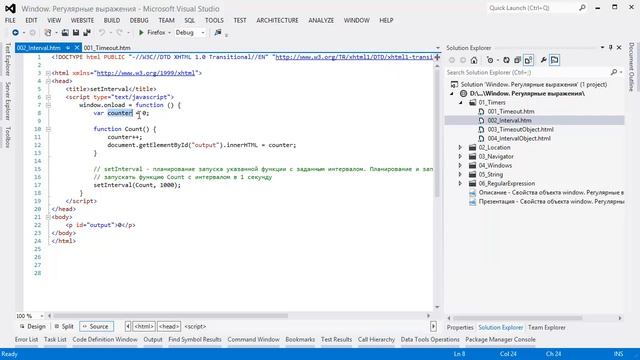
Task: Close the 002_Interval.htm tab
Action: [77, 48]
